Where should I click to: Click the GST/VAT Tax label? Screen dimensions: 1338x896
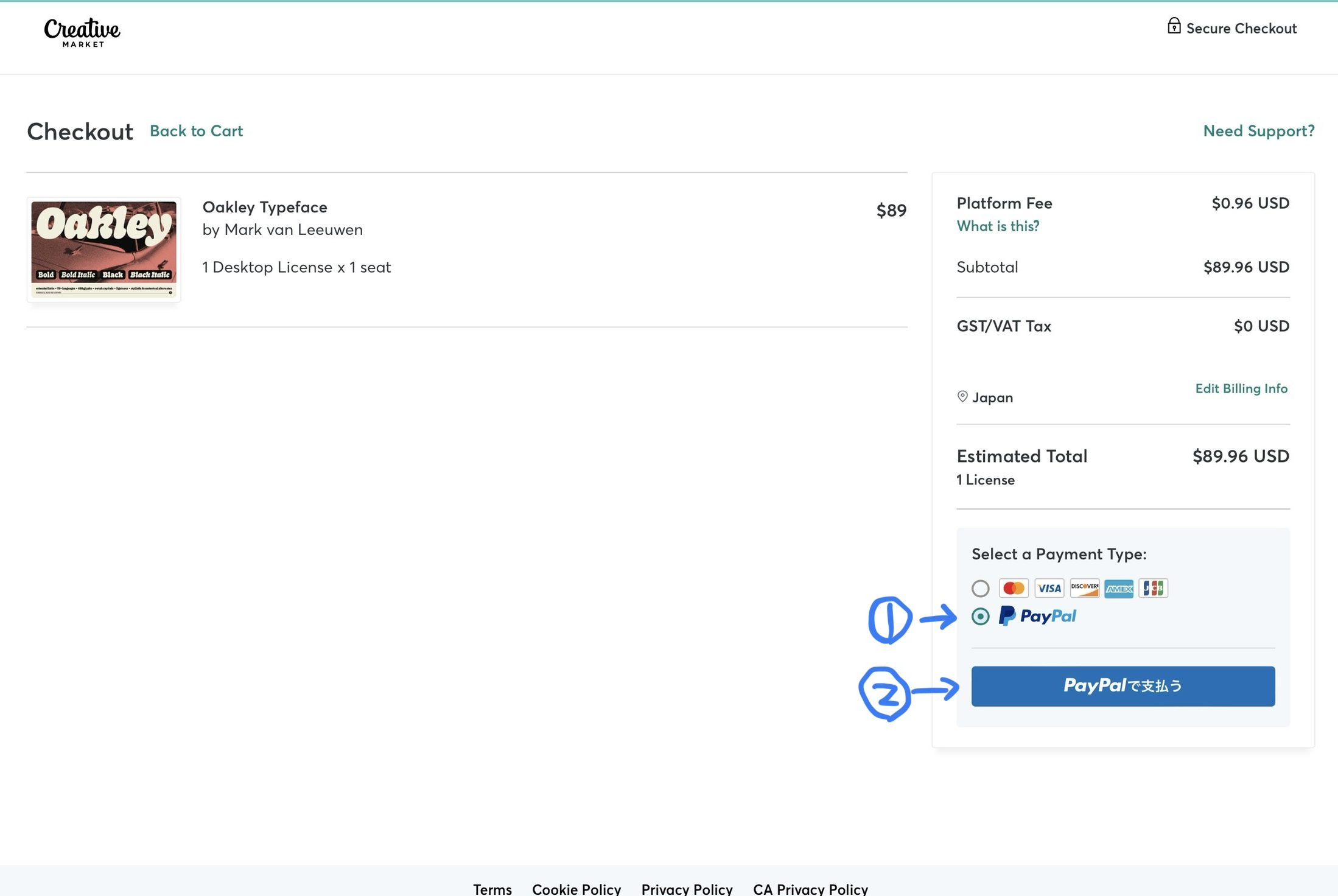(x=1004, y=326)
